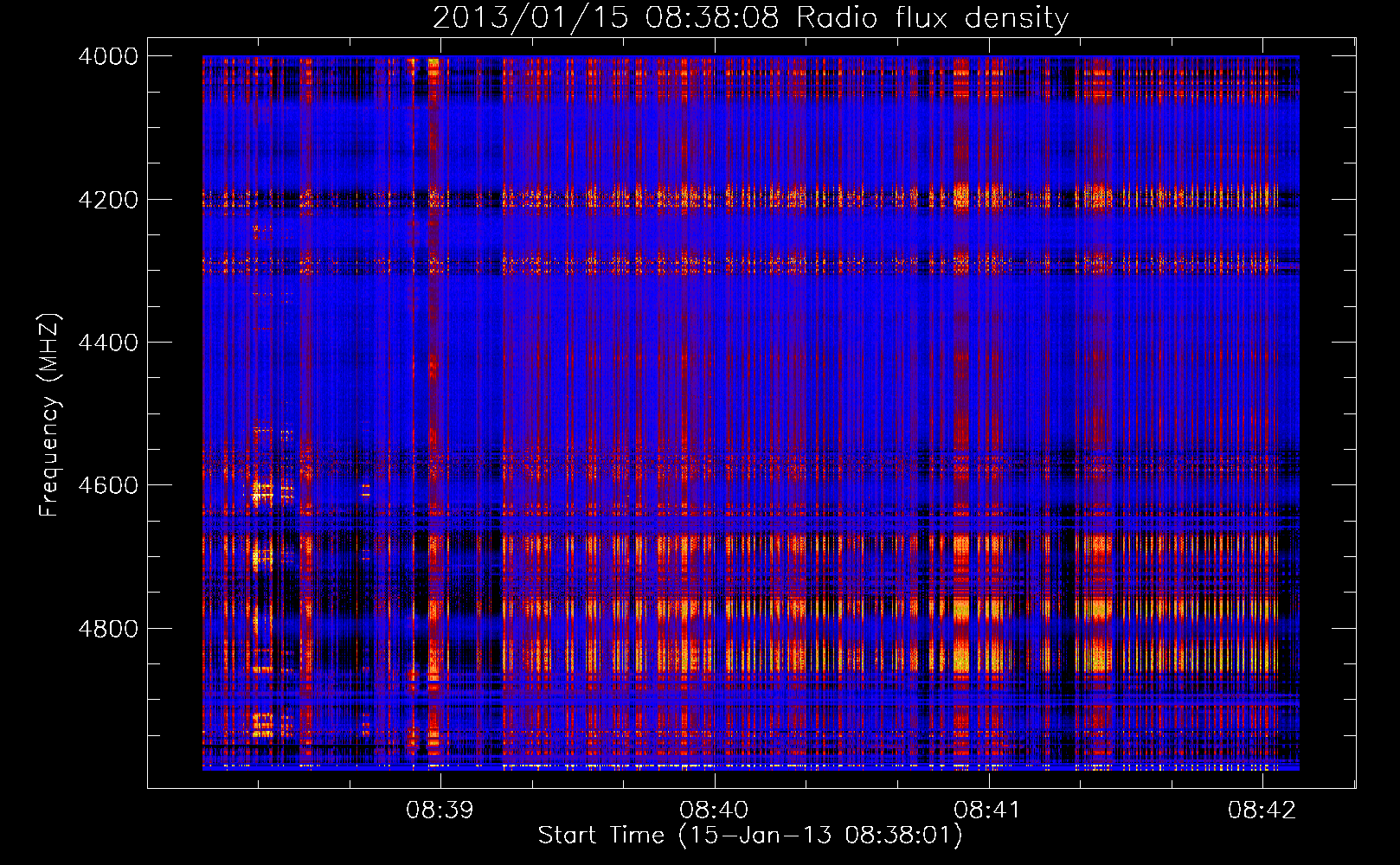Click the 08:42 time tick label
Screen dimensions: 1400x865
point(1262,810)
